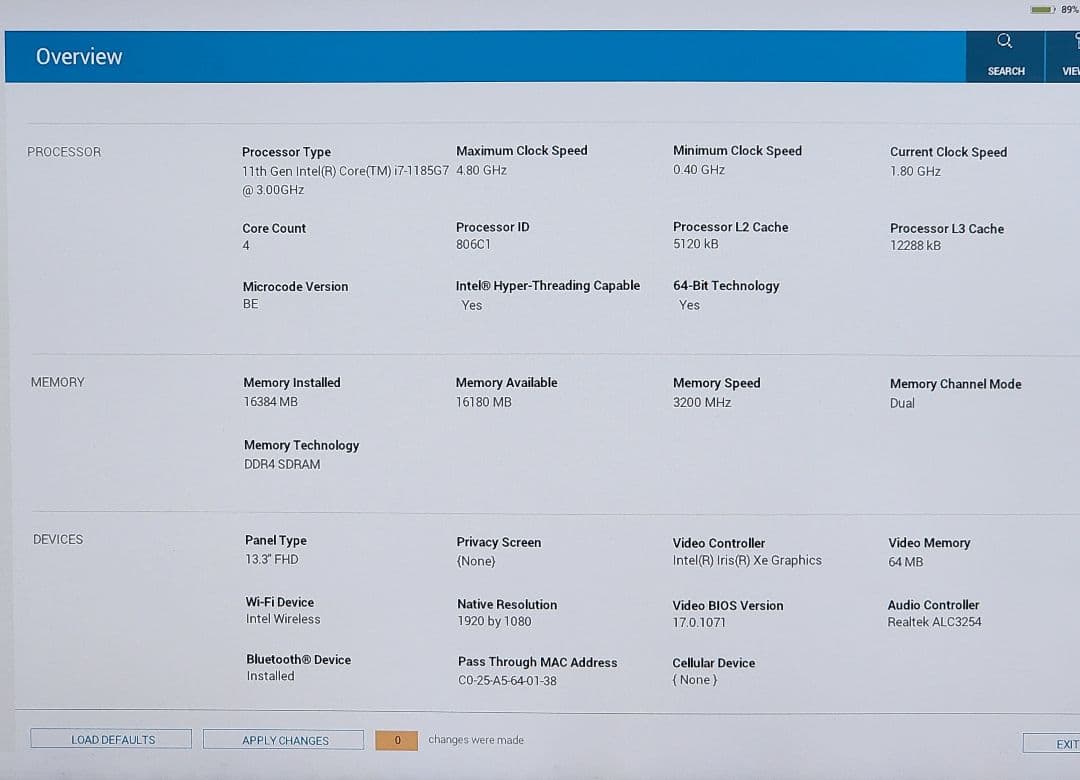Select the Video Controller Iris Xe entry
The image size is (1080, 780).
click(x=747, y=561)
